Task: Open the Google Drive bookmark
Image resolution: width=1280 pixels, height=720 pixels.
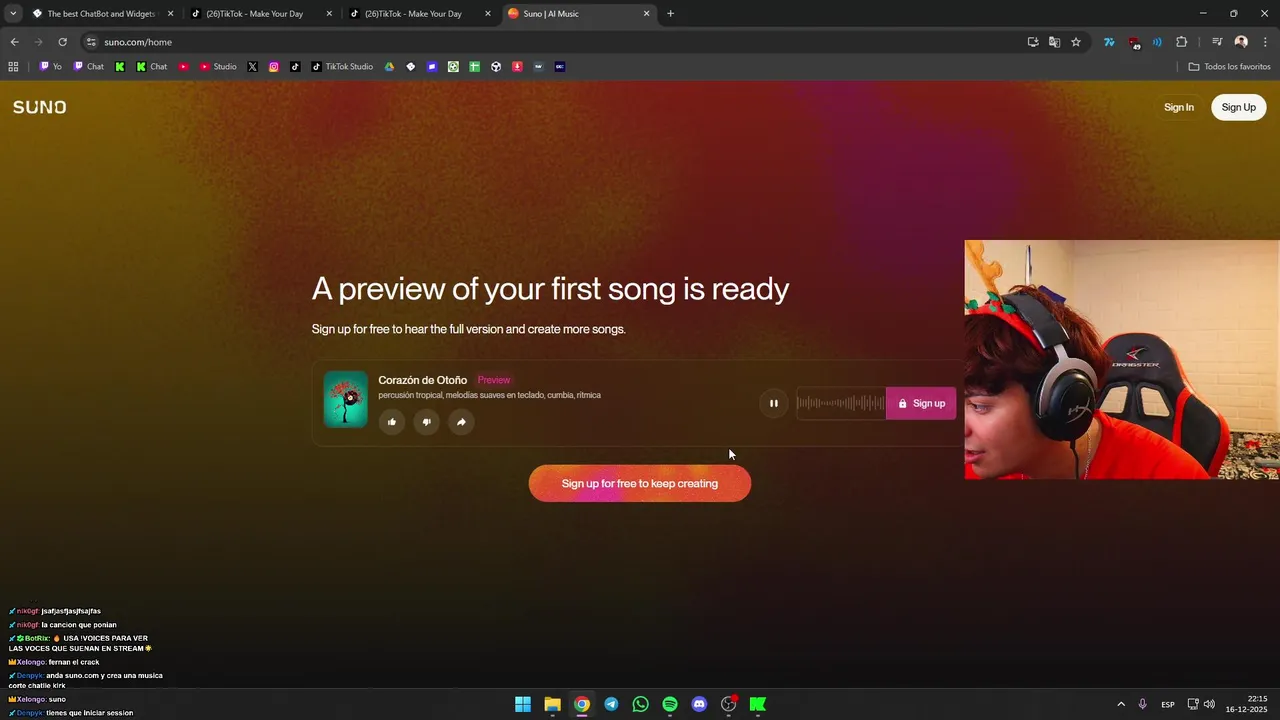Action: coord(389,67)
